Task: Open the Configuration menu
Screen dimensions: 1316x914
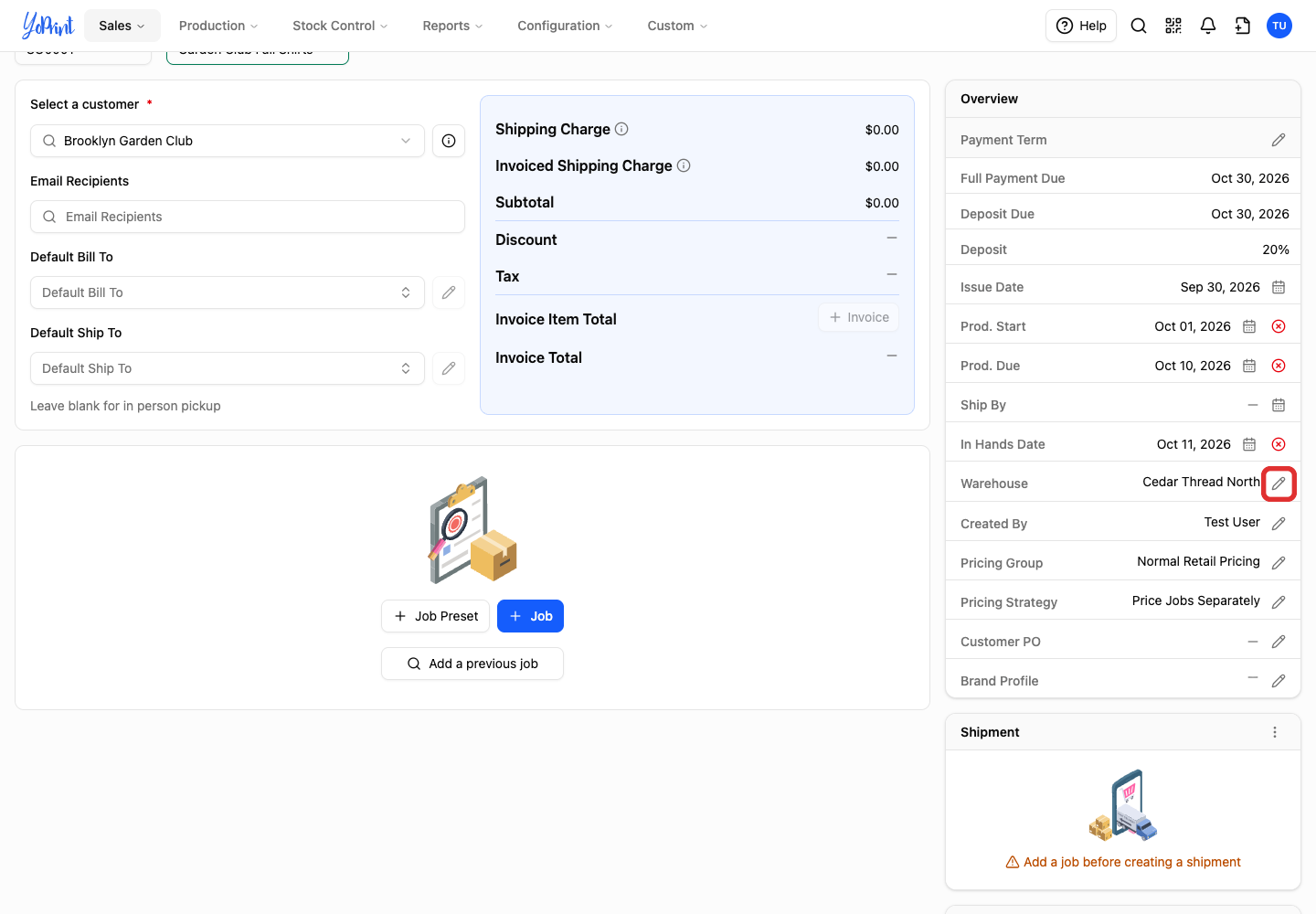Action: point(565,26)
